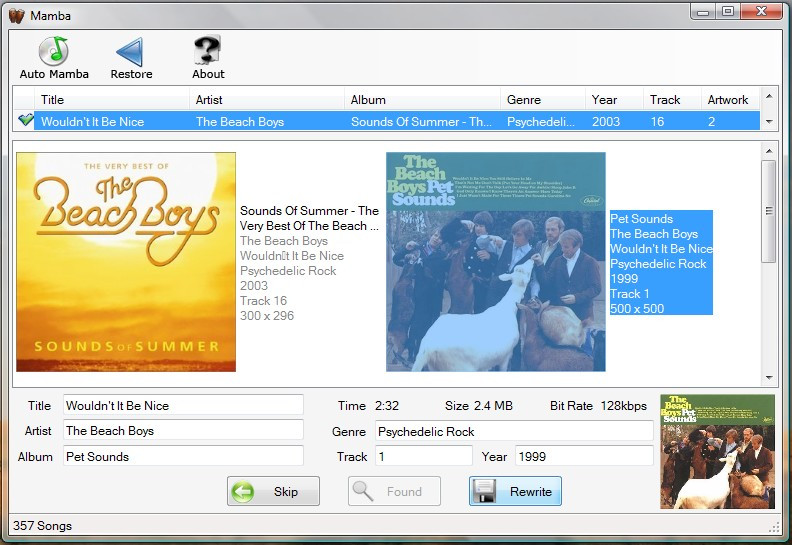
Task: Click Sounds Of Summer album cell in list
Action: 421,121
